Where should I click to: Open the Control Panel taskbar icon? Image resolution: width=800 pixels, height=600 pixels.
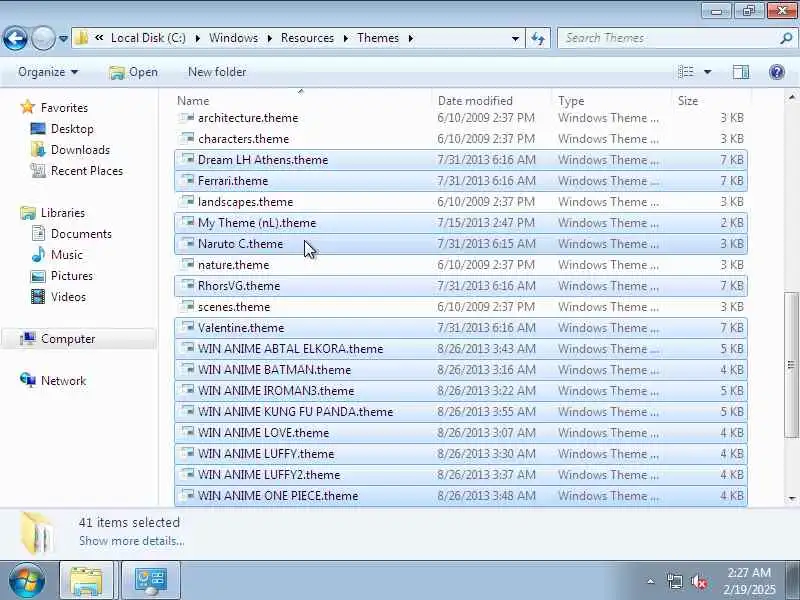pos(151,580)
